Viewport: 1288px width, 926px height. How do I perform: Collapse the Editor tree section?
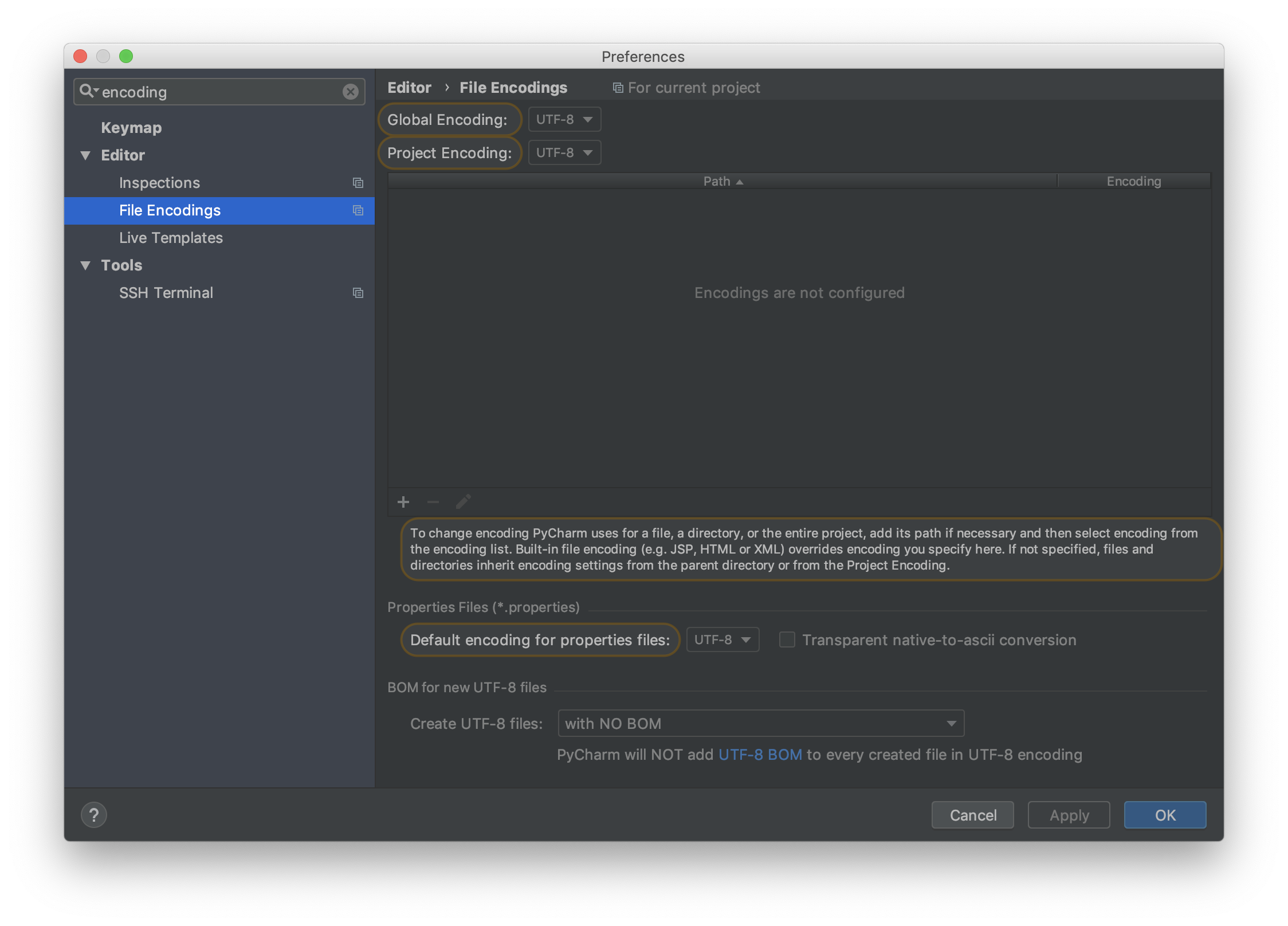coord(86,155)
